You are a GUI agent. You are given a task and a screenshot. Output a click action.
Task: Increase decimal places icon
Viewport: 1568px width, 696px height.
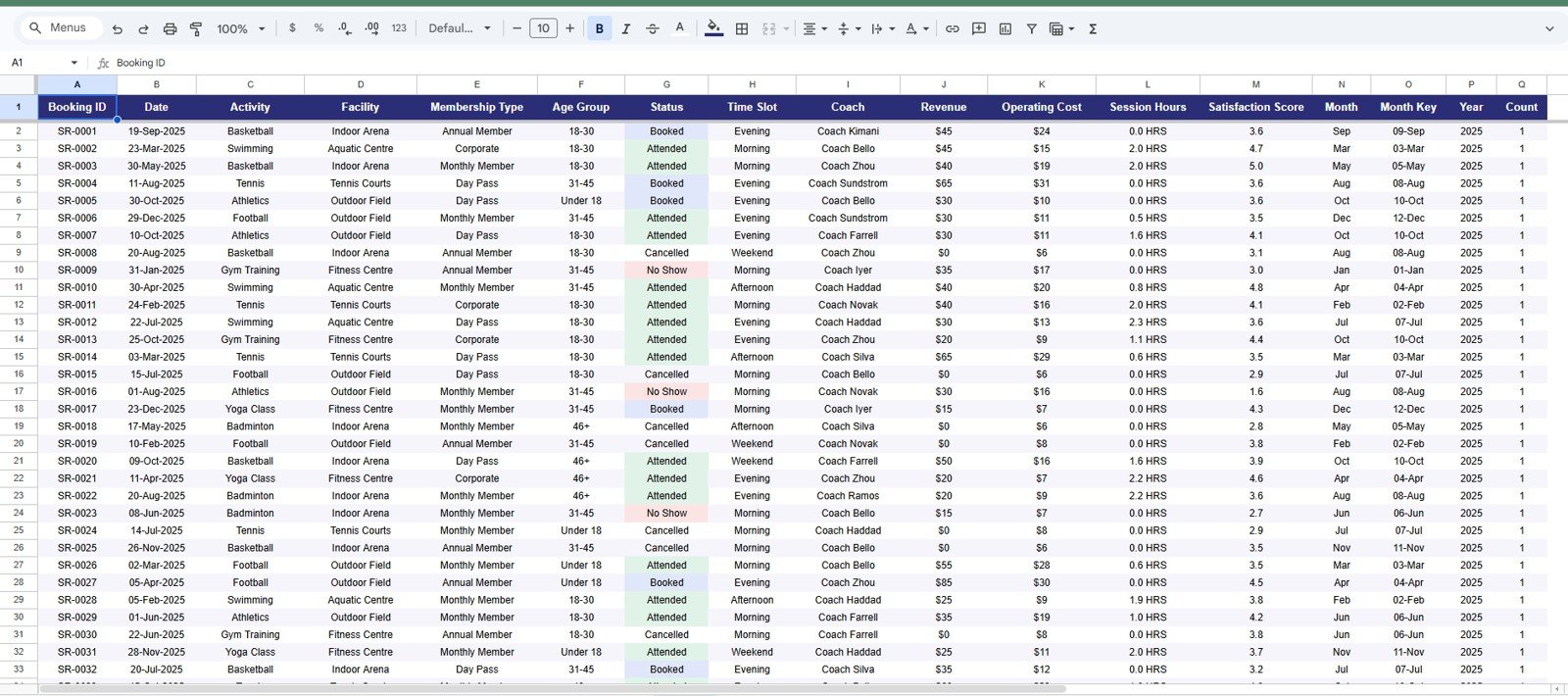(x=371, y=28)
